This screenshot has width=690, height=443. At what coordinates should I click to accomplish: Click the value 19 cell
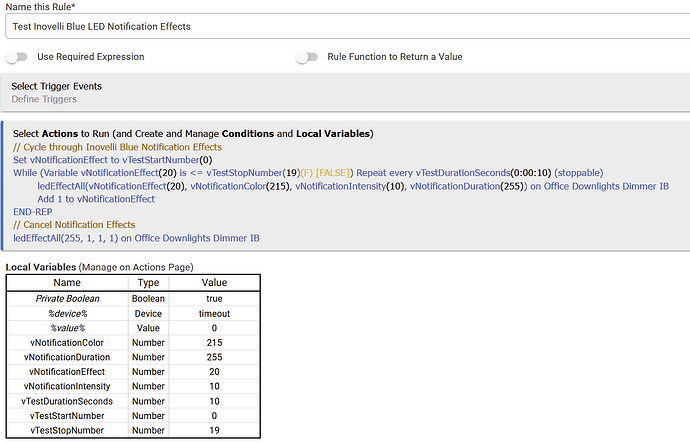tap(214, 430)
